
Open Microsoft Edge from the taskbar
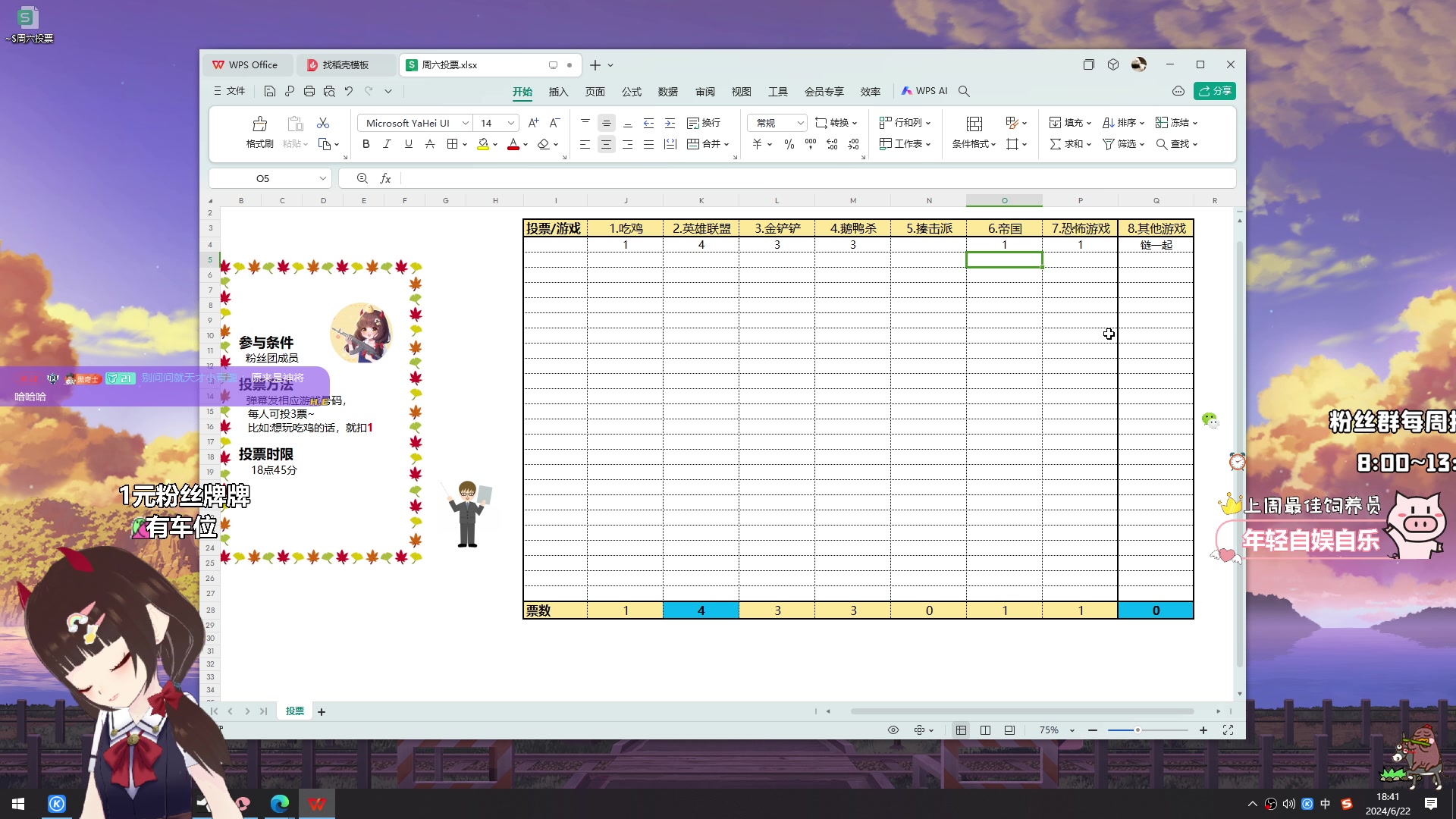click(280, 804)
